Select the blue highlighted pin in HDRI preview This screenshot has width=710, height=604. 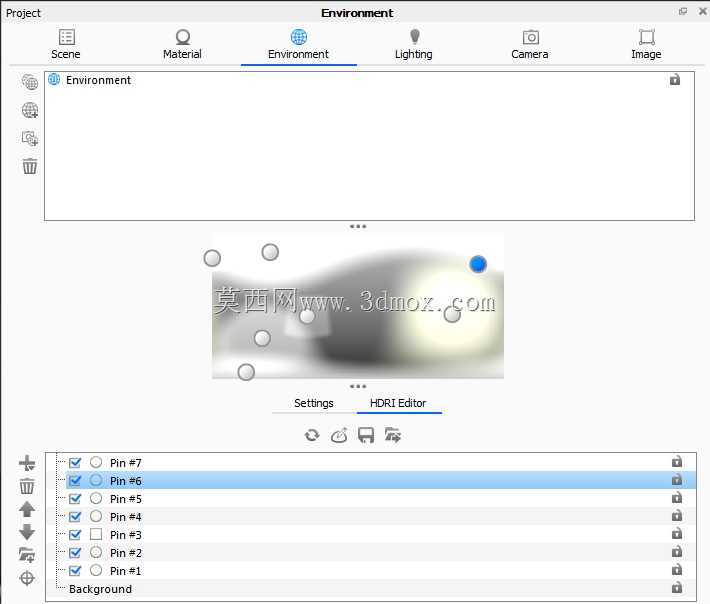tap(478, 264)
